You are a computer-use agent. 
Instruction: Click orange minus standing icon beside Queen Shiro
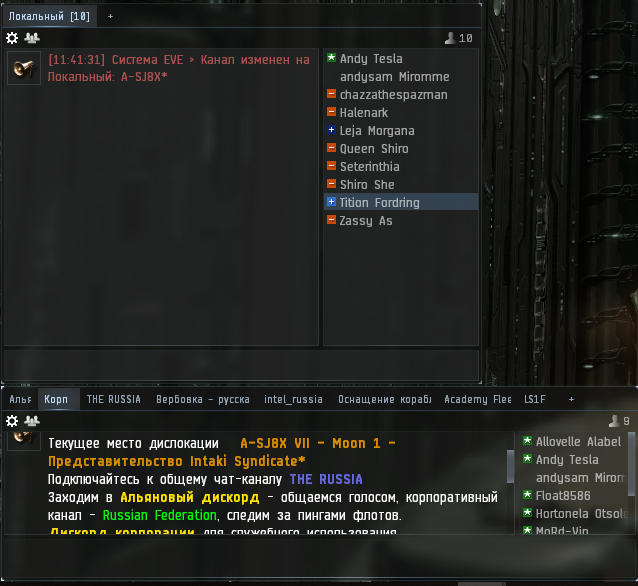point(332,148)
